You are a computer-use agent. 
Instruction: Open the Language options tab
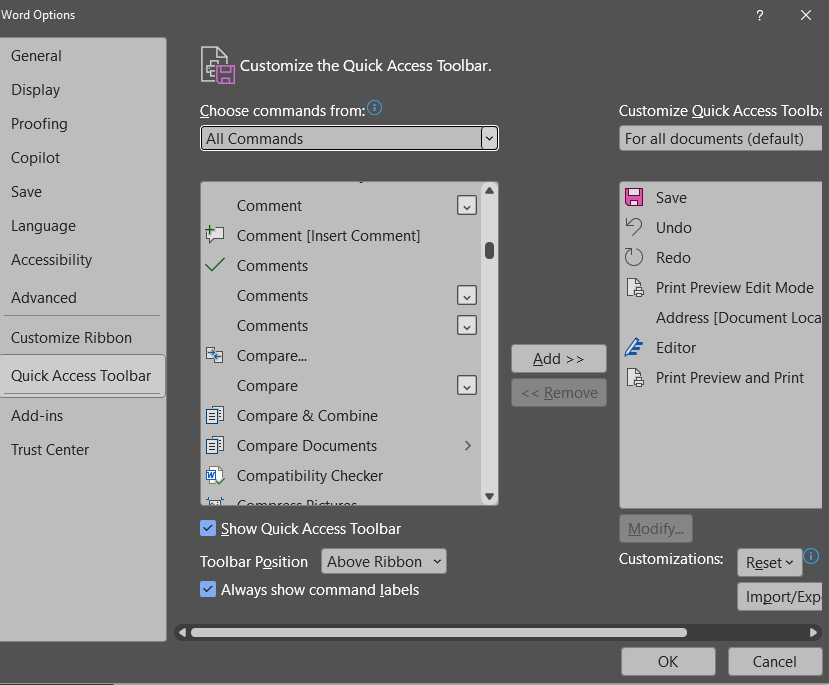tap(83, 226)
